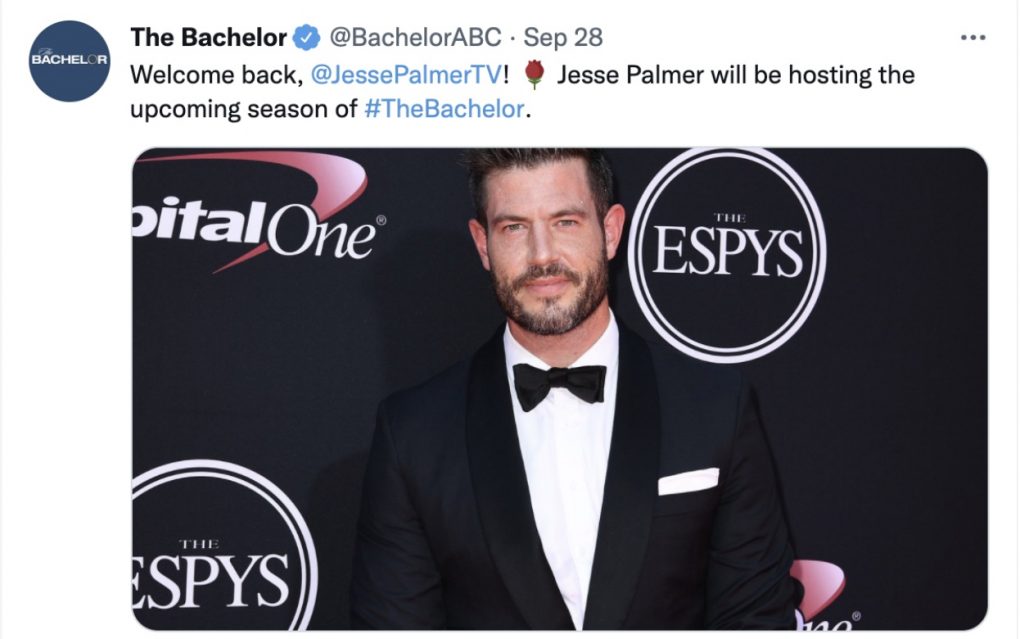Click the black bow tie in photo
The width and height of the screenshot is (1020, 639).
(559, 385)
